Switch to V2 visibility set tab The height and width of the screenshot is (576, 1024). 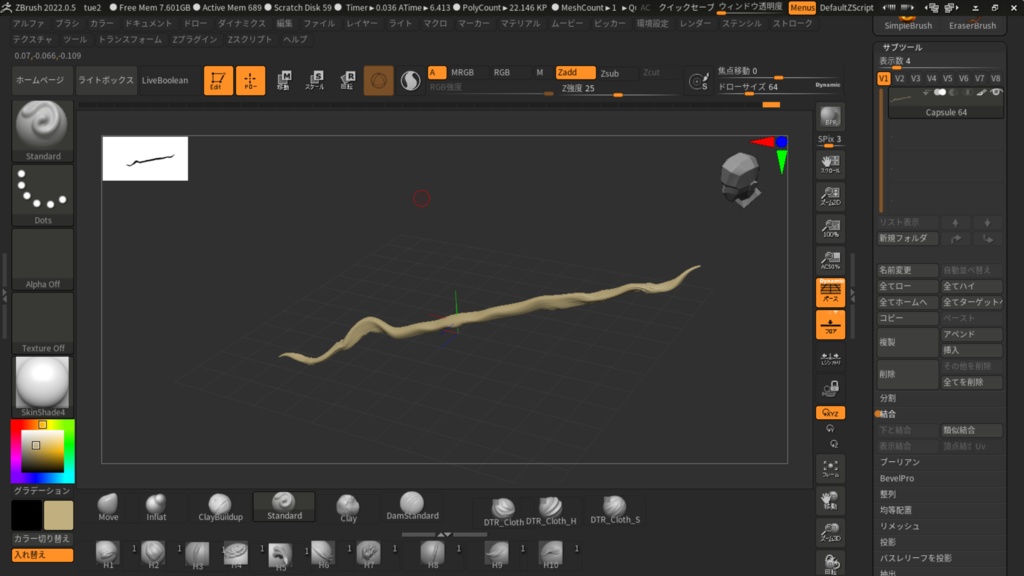coord(899,78)
